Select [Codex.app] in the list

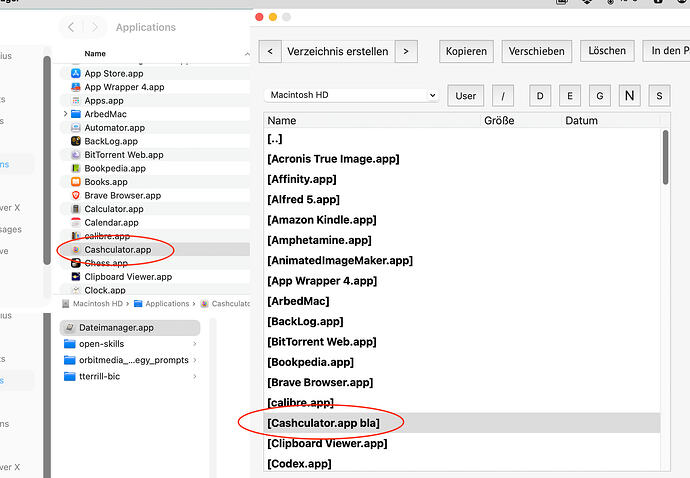click(462, 463)
